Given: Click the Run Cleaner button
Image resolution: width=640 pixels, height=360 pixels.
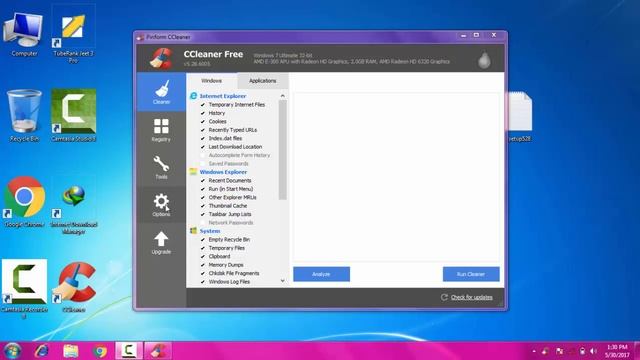Looking at the screenshot, I should (x=471, y=274).
